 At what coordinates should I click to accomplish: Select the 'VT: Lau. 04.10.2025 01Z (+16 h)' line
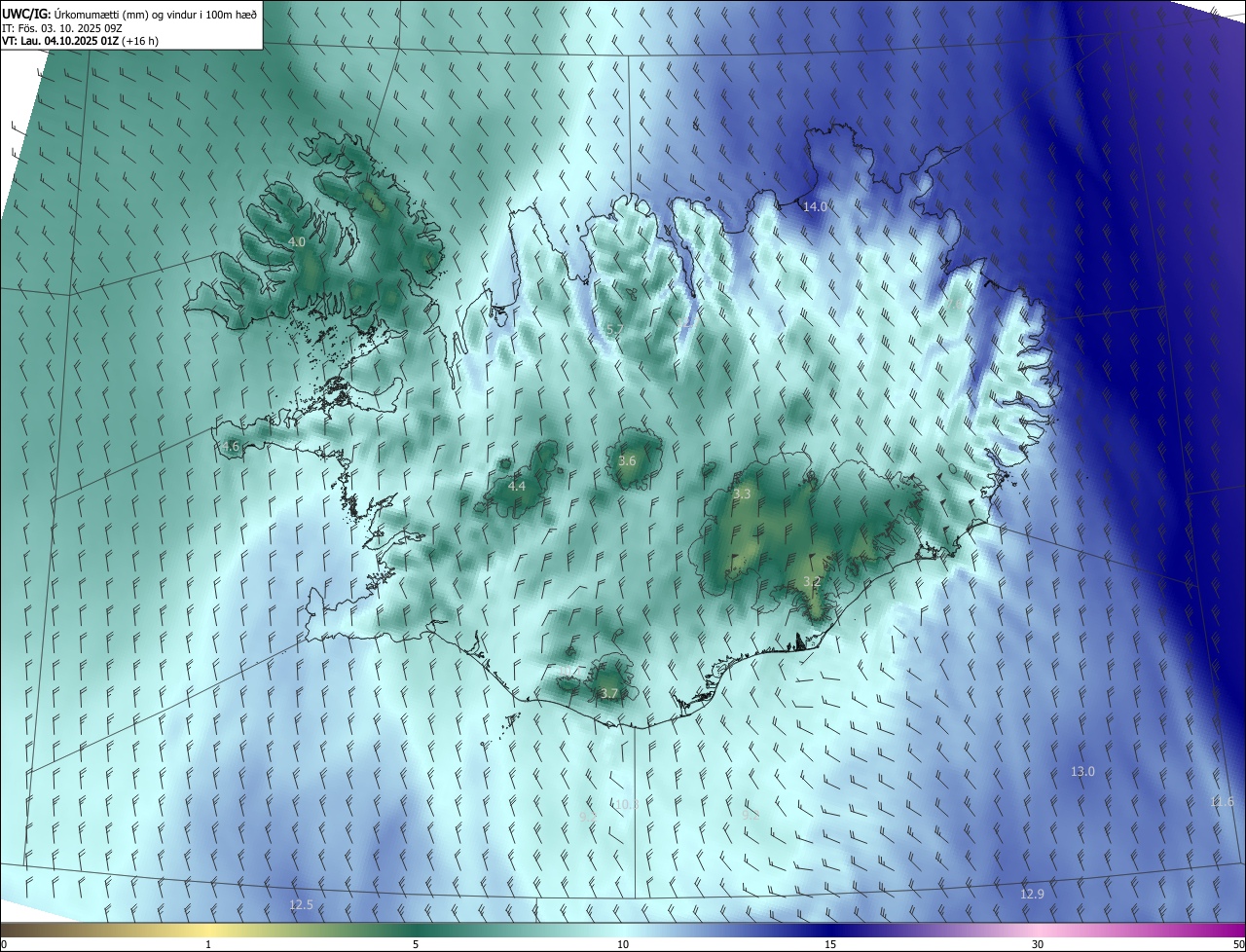coord(80,41)
